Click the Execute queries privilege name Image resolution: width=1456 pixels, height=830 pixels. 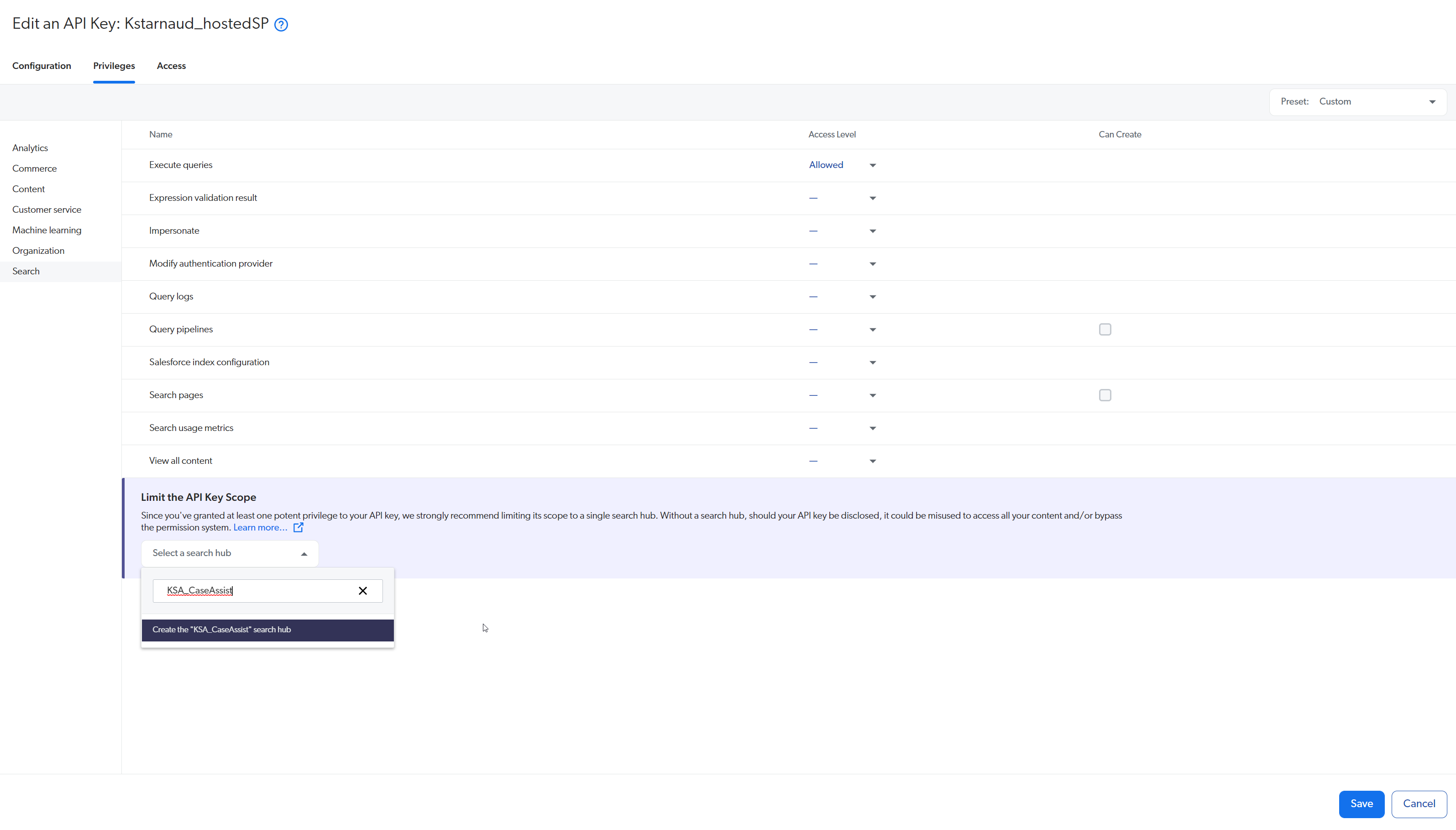point(181,165)
